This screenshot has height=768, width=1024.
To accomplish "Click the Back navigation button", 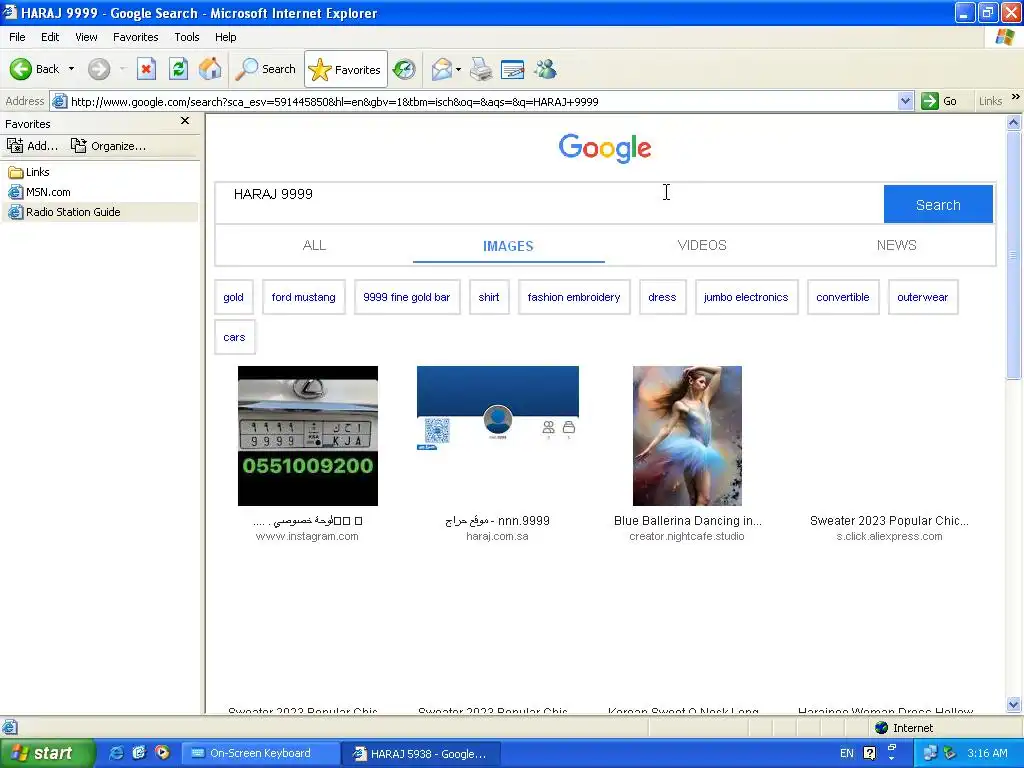I will coord(34,69).
